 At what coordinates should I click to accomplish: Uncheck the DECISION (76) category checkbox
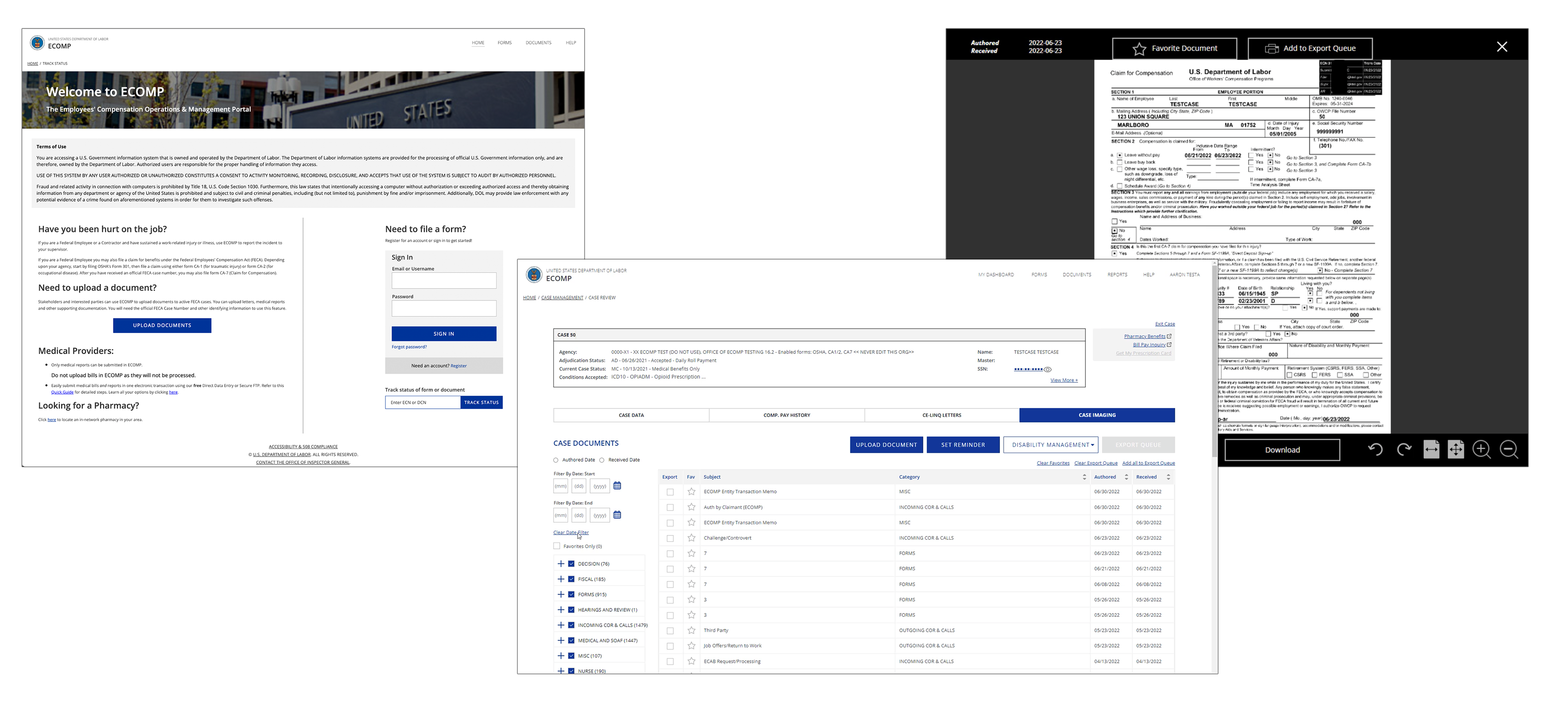click(571, 564)
